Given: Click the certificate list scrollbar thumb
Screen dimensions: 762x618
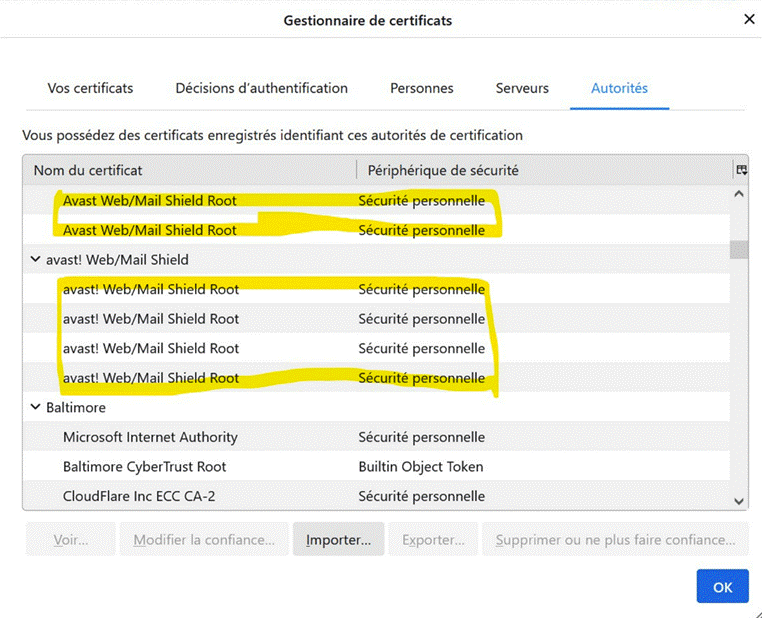Looking at the screenshot, I should pyautogui.click(x=739, y=250).
